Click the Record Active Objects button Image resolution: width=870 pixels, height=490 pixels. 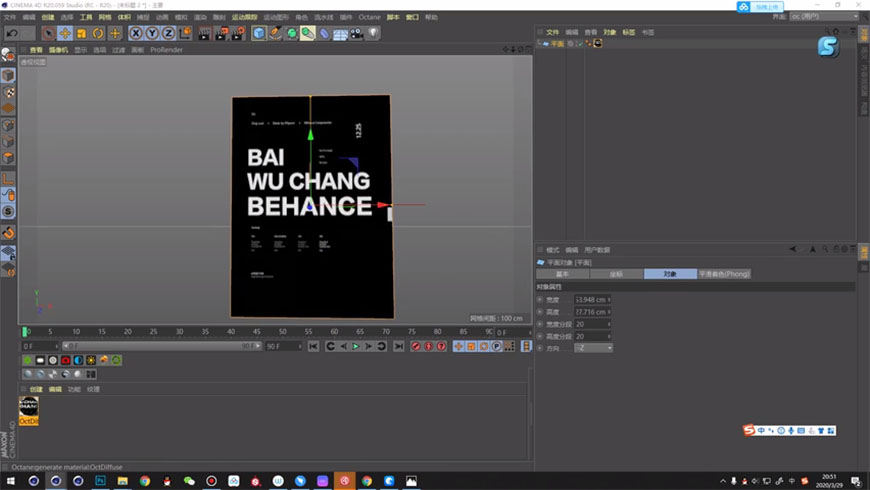[416, 346]
